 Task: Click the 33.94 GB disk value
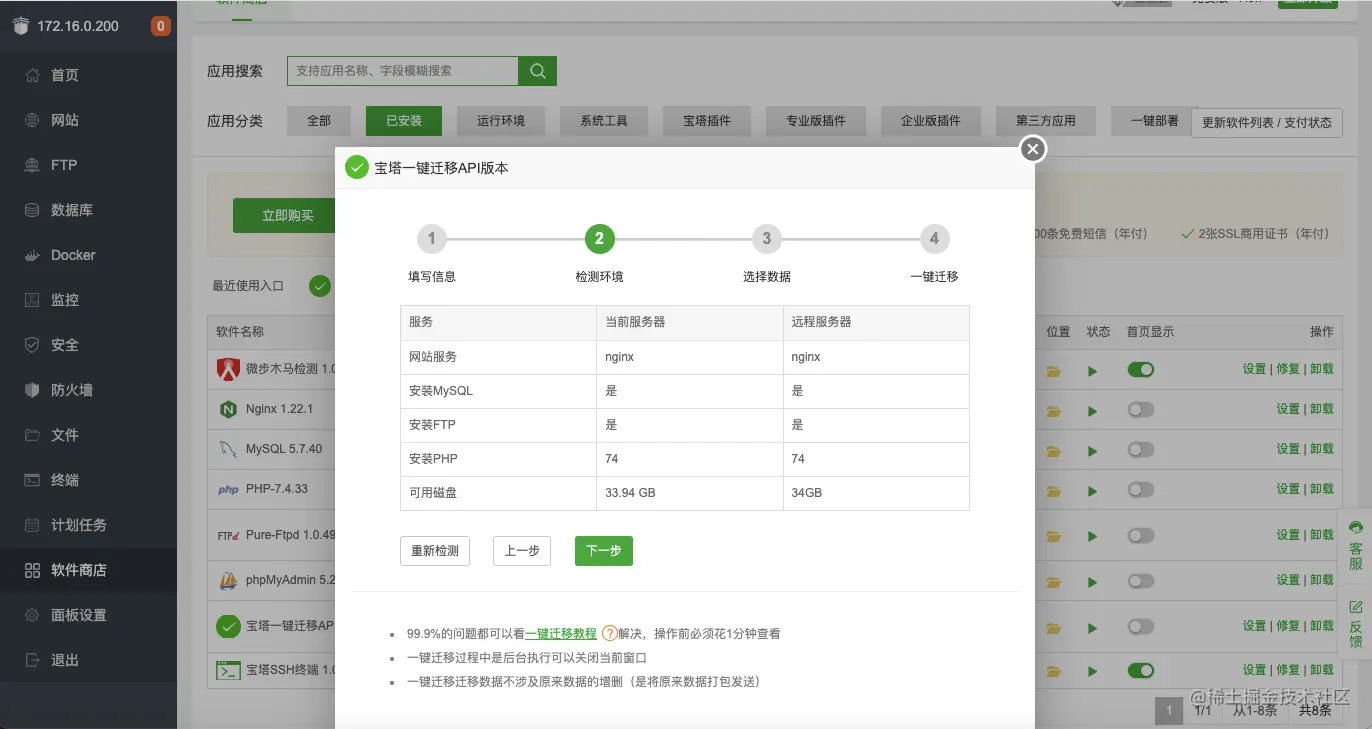coord(631,493)
